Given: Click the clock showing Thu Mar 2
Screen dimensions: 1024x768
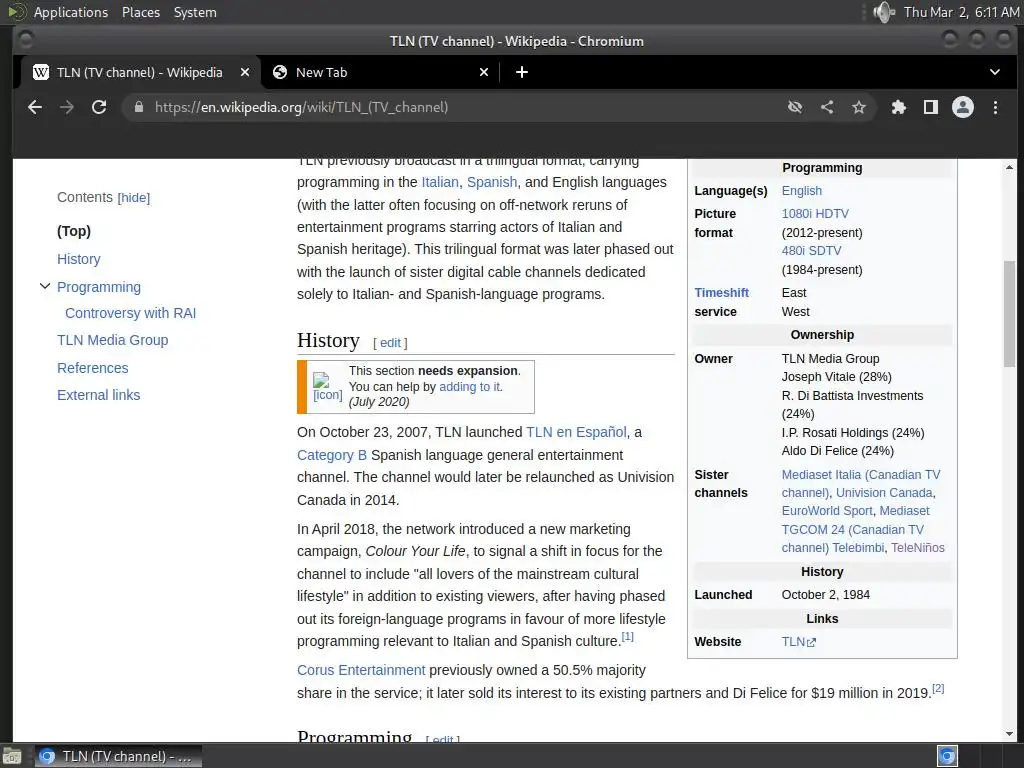Looking at the screenshot, I should (x=961, y=12).
